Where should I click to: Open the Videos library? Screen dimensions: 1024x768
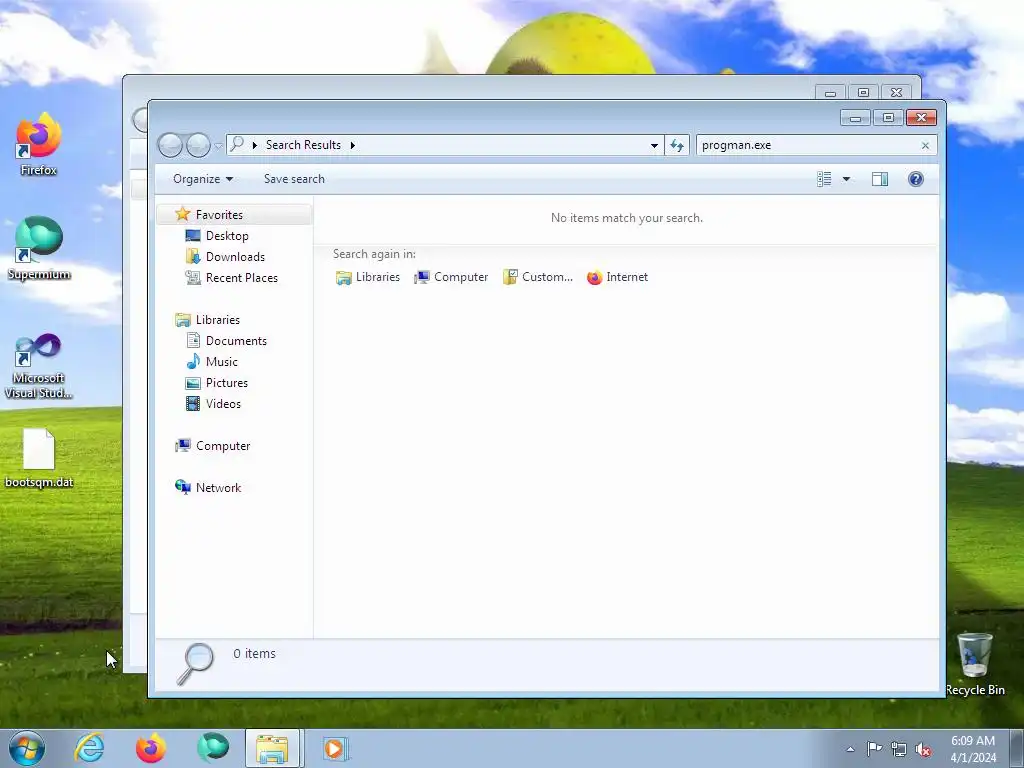pyautogui.click(x=223, y=404)
